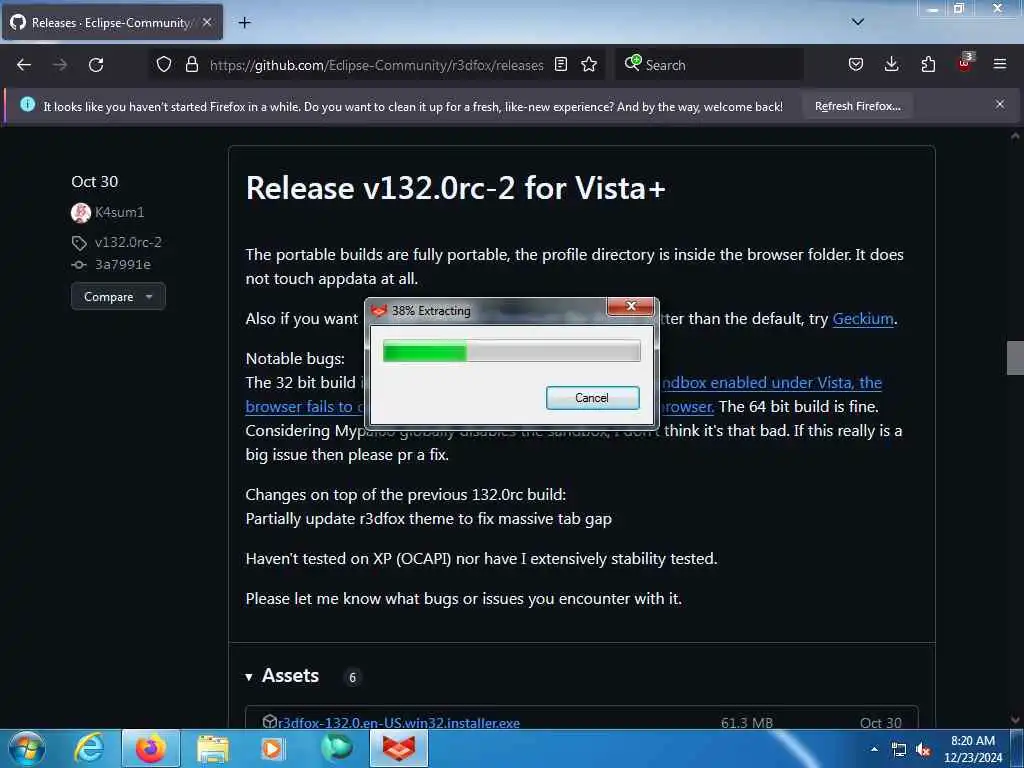
Task: Open the Windows Start menu
Action: pyautogui.click(x=27, y=748)
